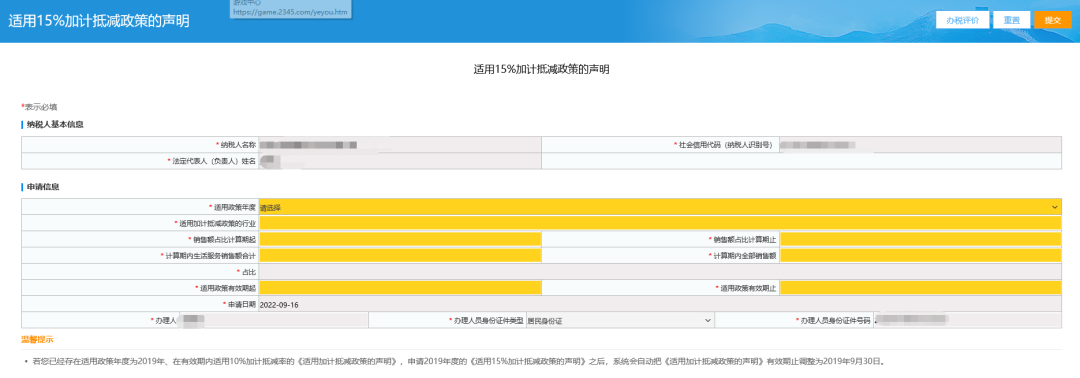The height and width of the screenshot is (378, 1080).
Task: Select the 适用政策有效期止 field
Action: click(921, 288)
